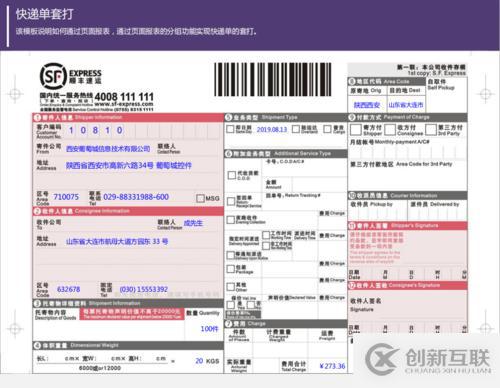Click Shipper Information section header
Screen dimensions: 500x388
click(128, 117)
